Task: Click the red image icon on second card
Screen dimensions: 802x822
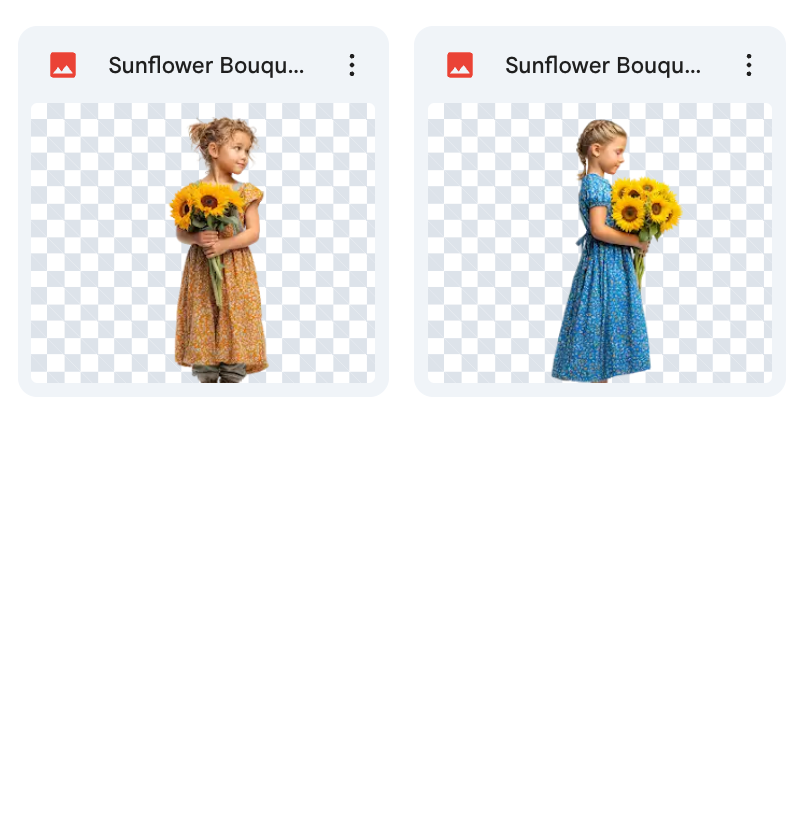Action: (460, 65)
